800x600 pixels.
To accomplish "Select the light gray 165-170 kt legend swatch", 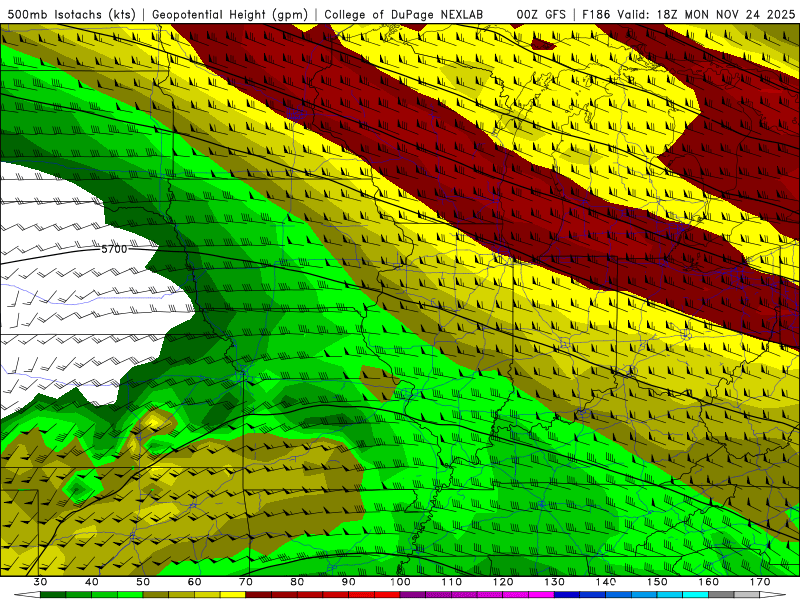I will (747, 595).
